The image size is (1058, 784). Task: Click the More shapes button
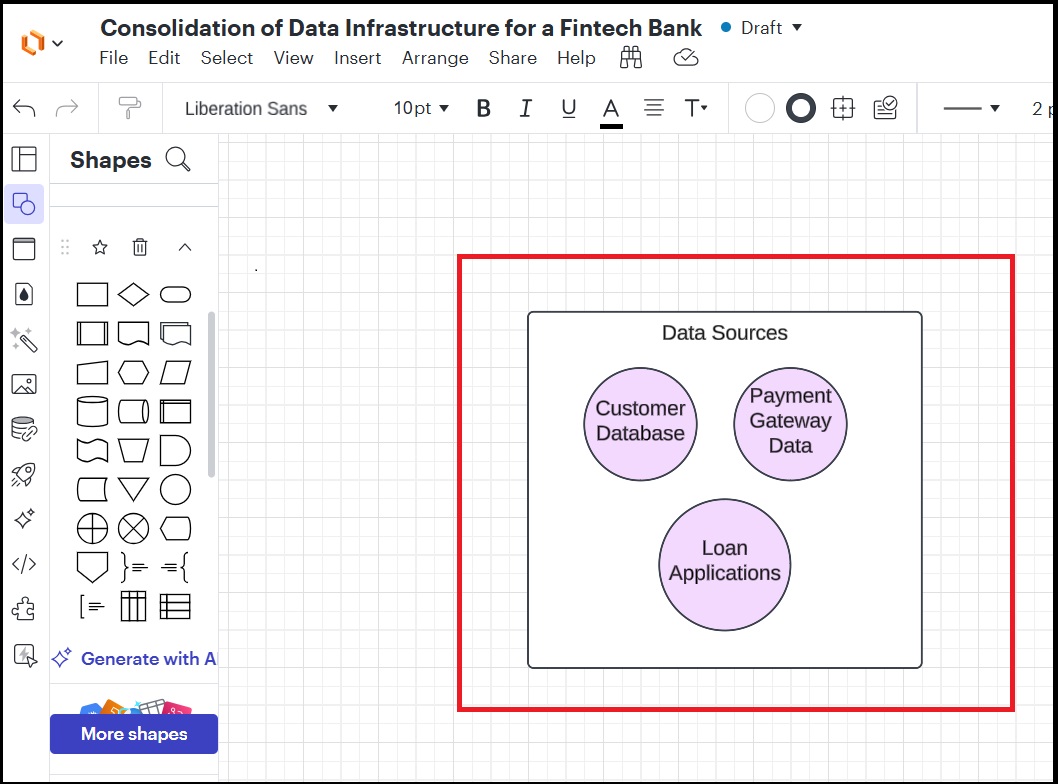click(134, 734)
